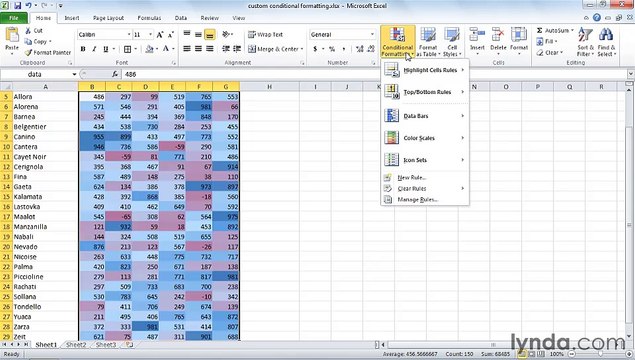This screenshot has height=360, width=635.
Task: Click the Cut scissors icon
Action: 28,31
